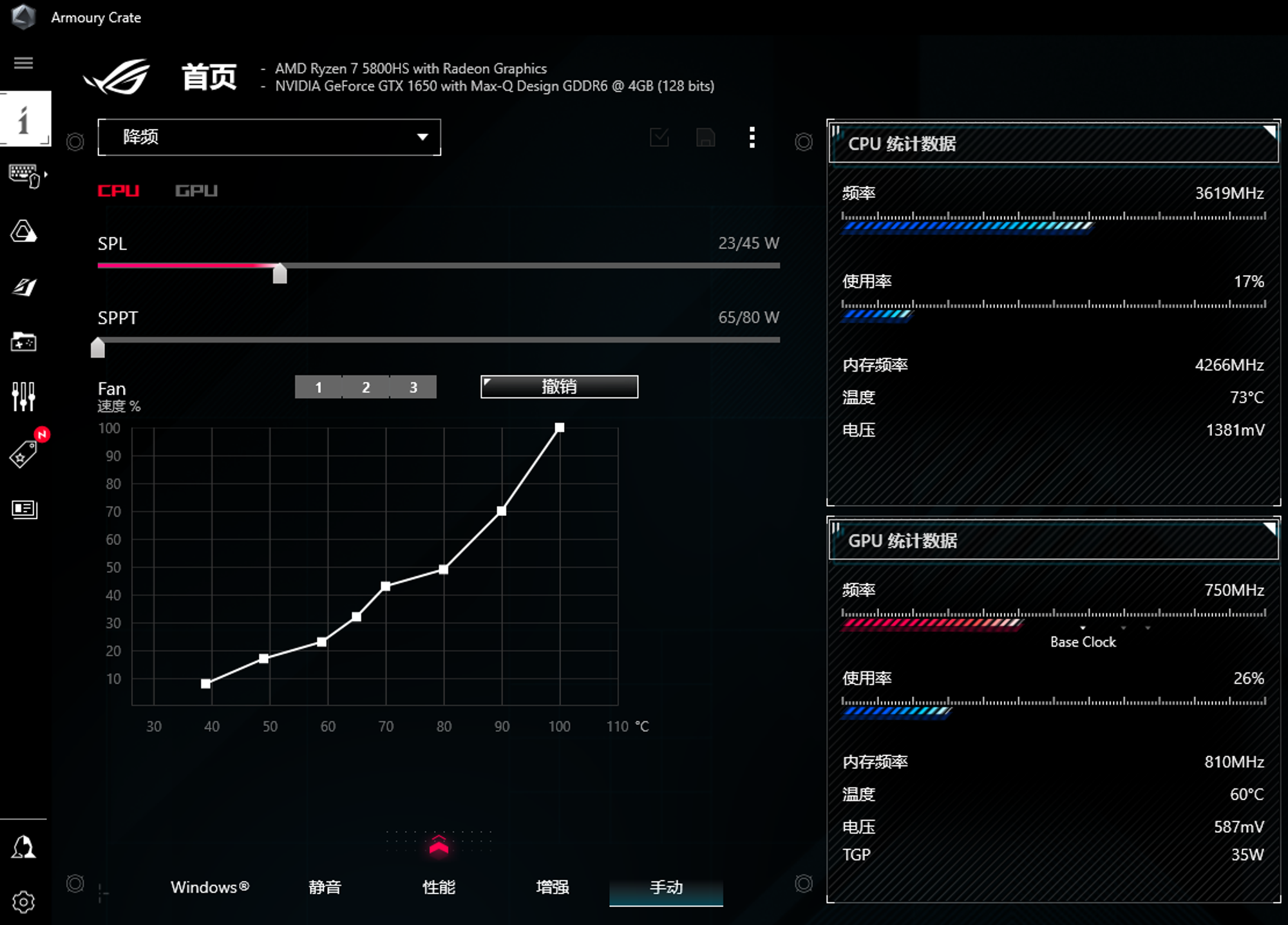The width and height of the screenshot is (1288, 925).
Task: Select the 静音 silent mode
Action: (325, 888)
